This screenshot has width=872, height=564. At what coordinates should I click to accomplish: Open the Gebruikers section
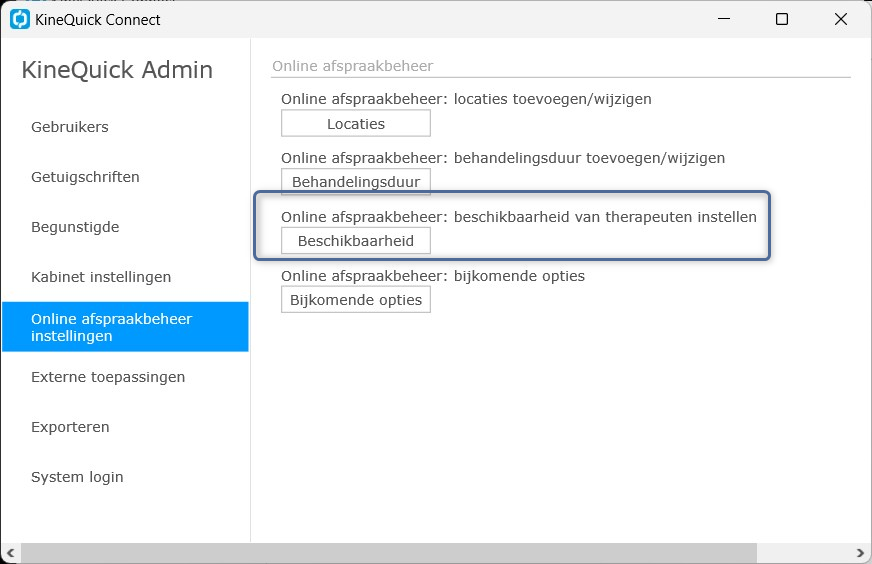(70, 127)
